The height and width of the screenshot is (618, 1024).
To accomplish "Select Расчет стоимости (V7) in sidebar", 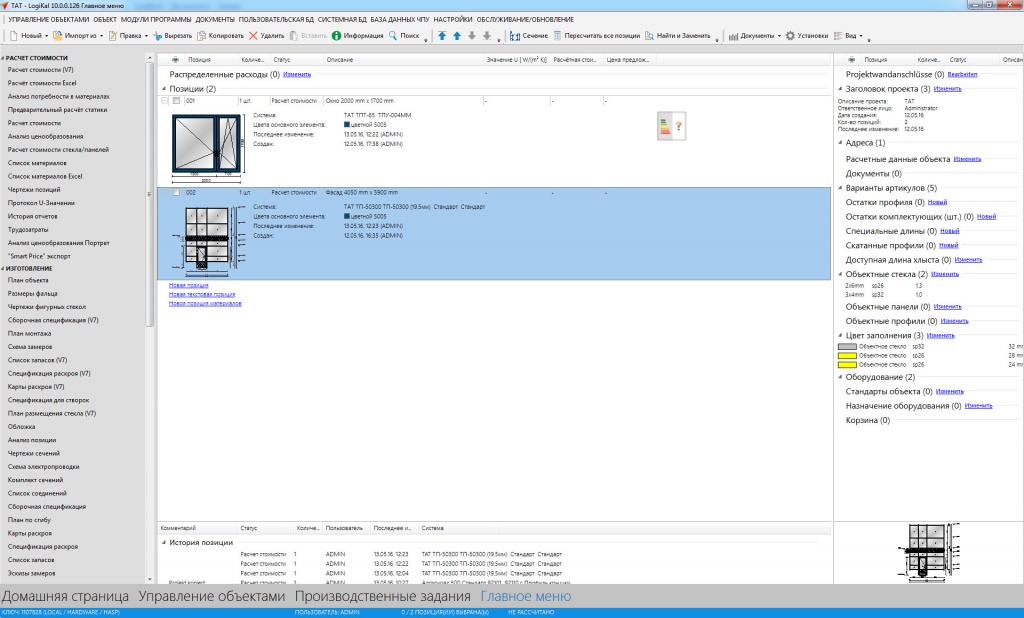I will click(x=40, y=70).
